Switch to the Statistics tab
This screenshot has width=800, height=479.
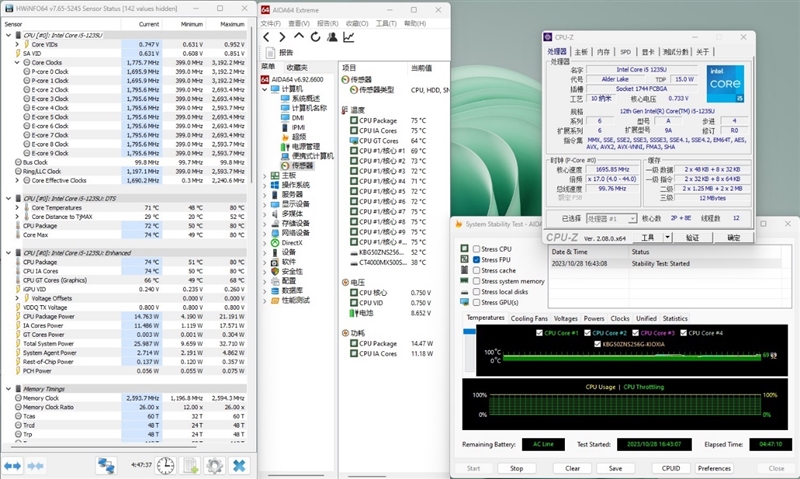pos(675,318)
